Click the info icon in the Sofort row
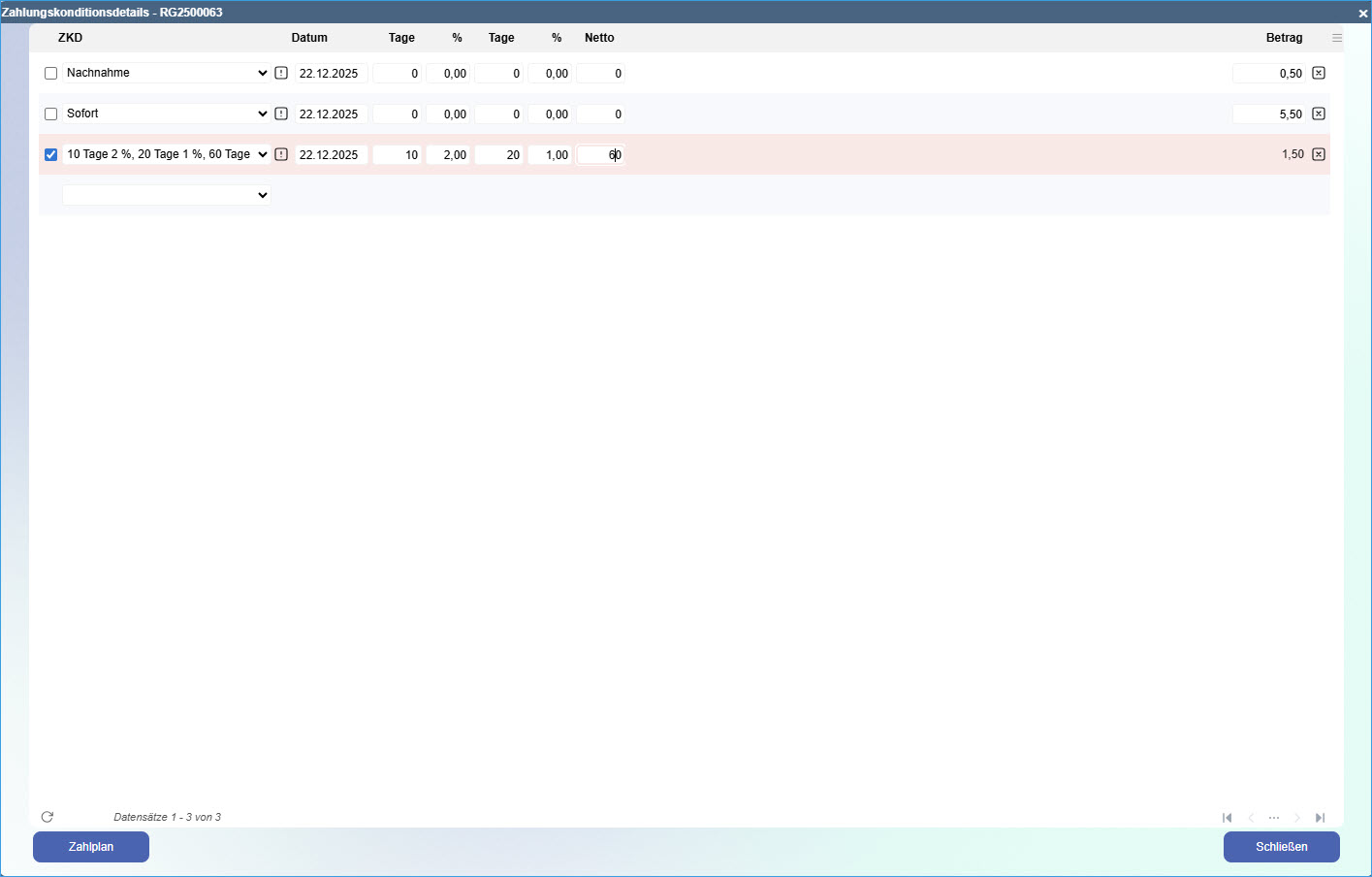 [x=281, y=114]
